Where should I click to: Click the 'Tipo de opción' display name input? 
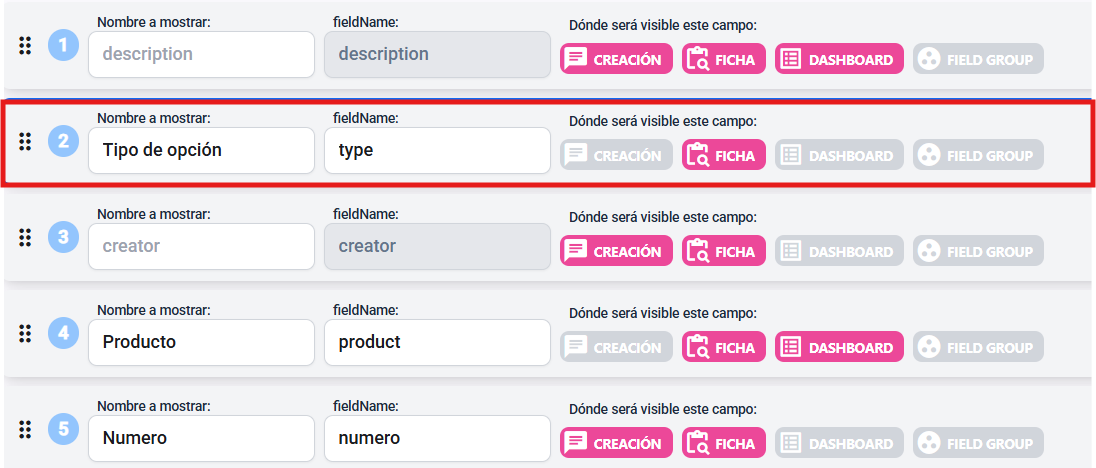pyautogui.click(x=201, y=151)
